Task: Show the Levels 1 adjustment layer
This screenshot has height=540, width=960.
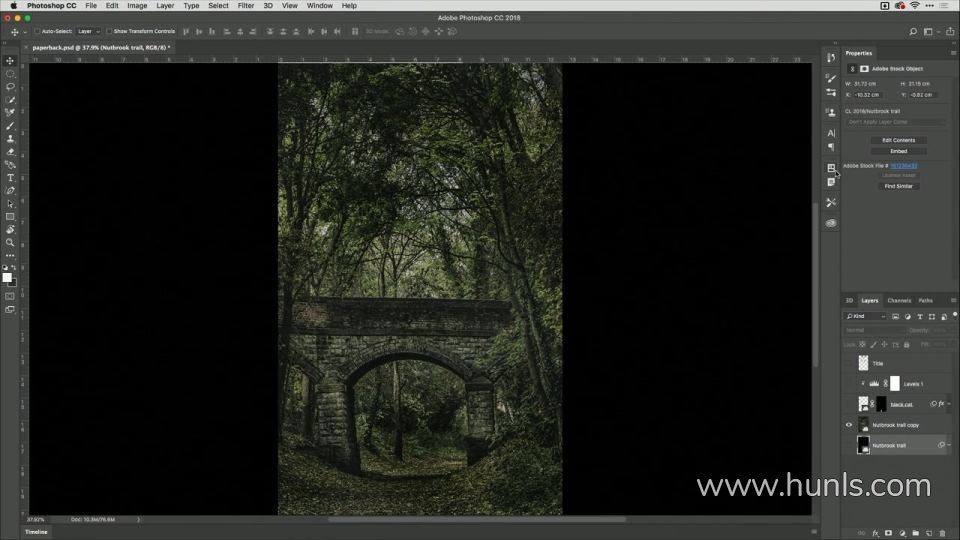Action: coord(849,384)
